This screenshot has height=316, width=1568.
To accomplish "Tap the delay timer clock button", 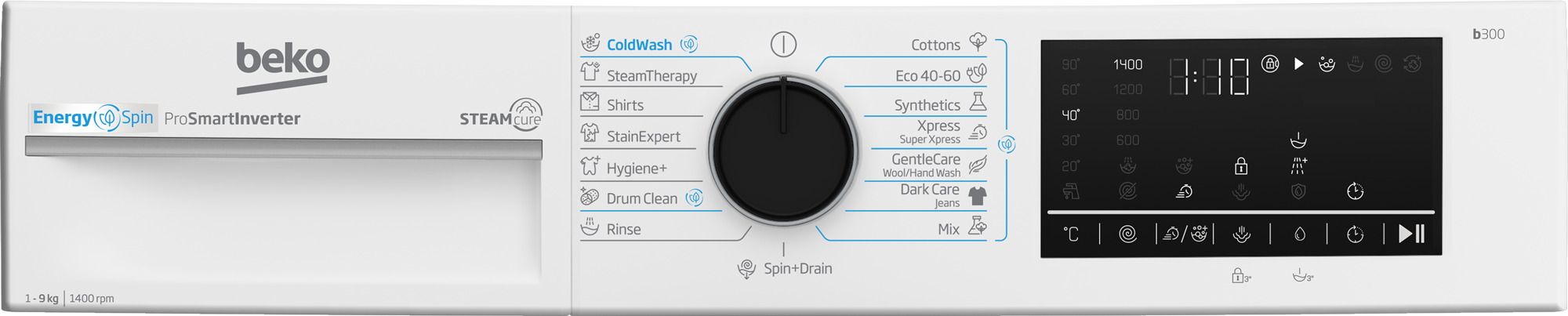I will 1356,234.
